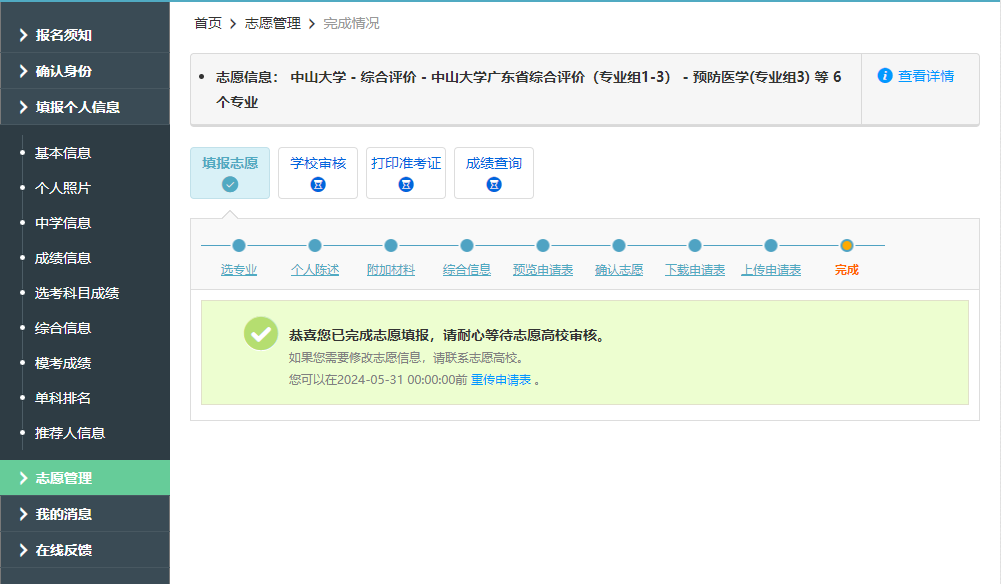Click the 恭喜您已完成志愿填报 message

pos(446,335)
